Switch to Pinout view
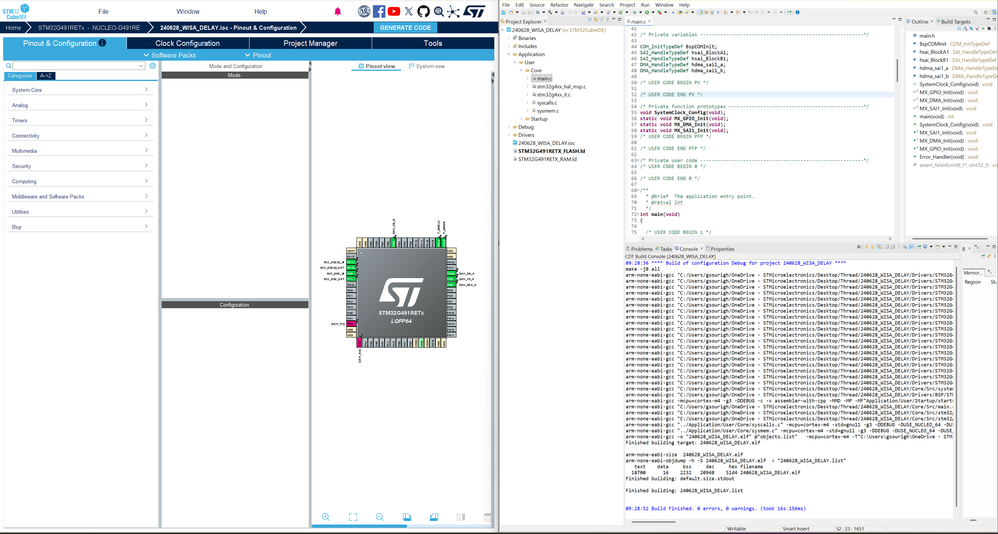Image resolution: width=998 pixels, height=534 pixels. 377,66
